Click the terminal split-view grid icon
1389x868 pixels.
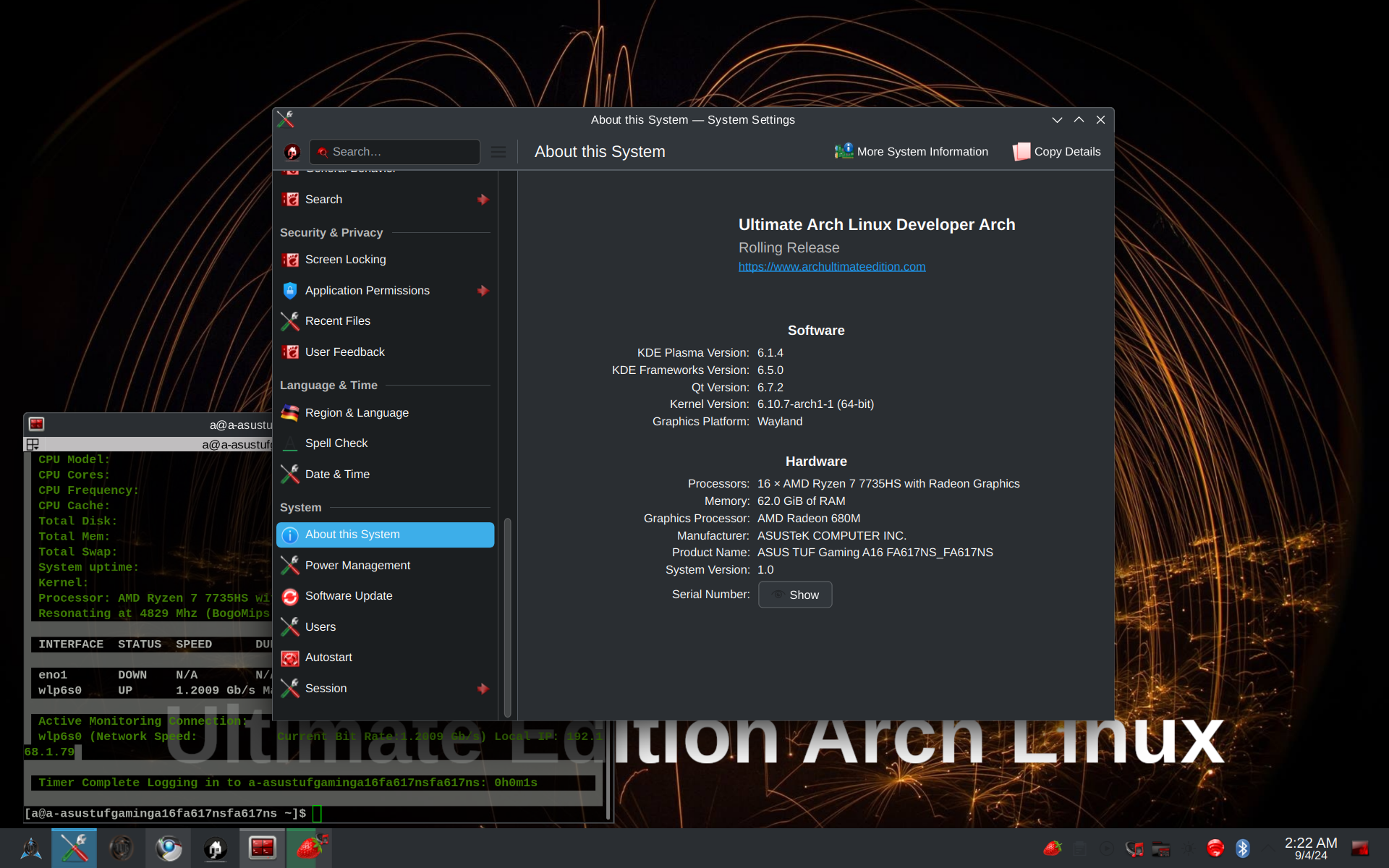[33, 444]
